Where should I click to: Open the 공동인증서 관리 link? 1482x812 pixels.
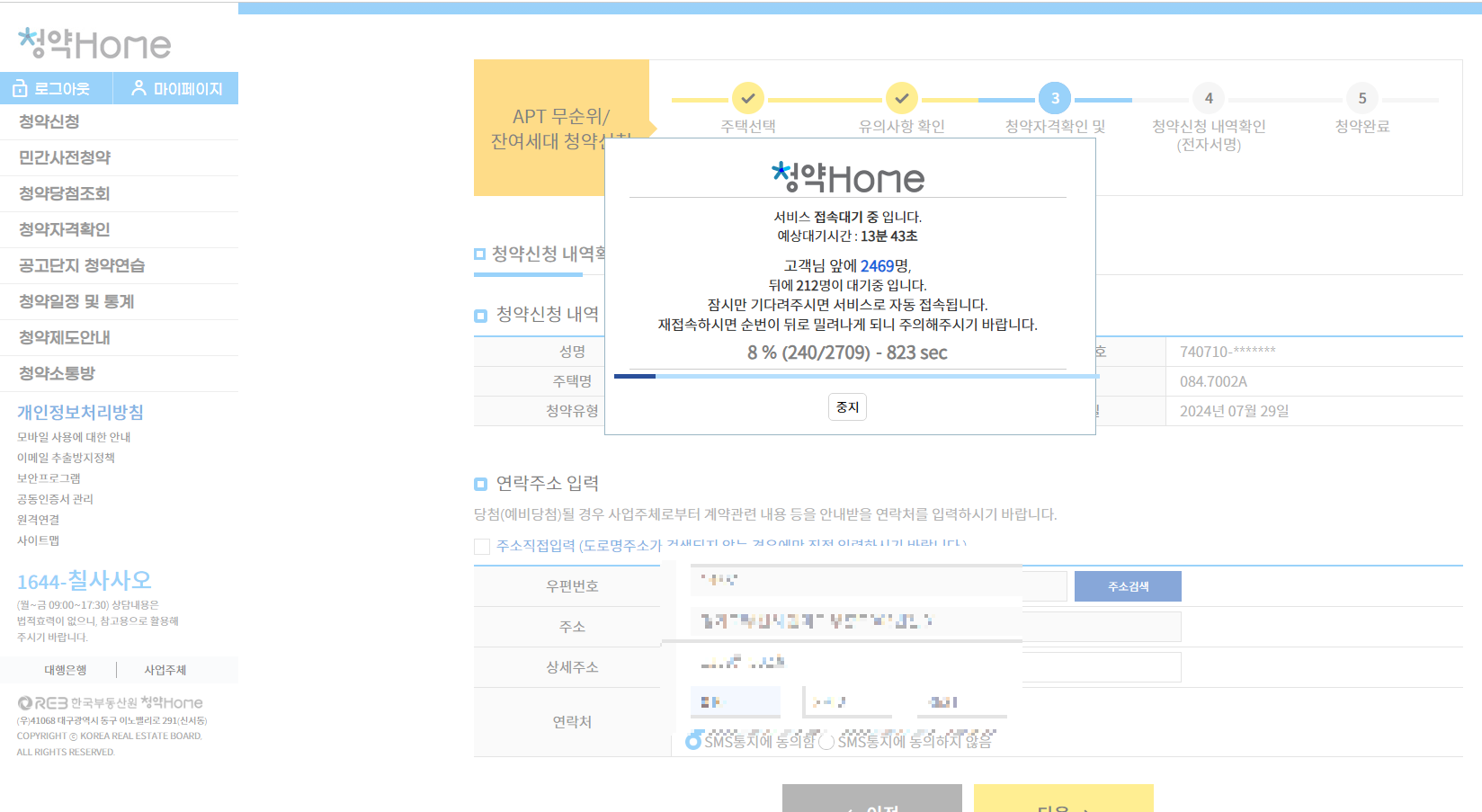pyautogui.click(x=55, y=499)
